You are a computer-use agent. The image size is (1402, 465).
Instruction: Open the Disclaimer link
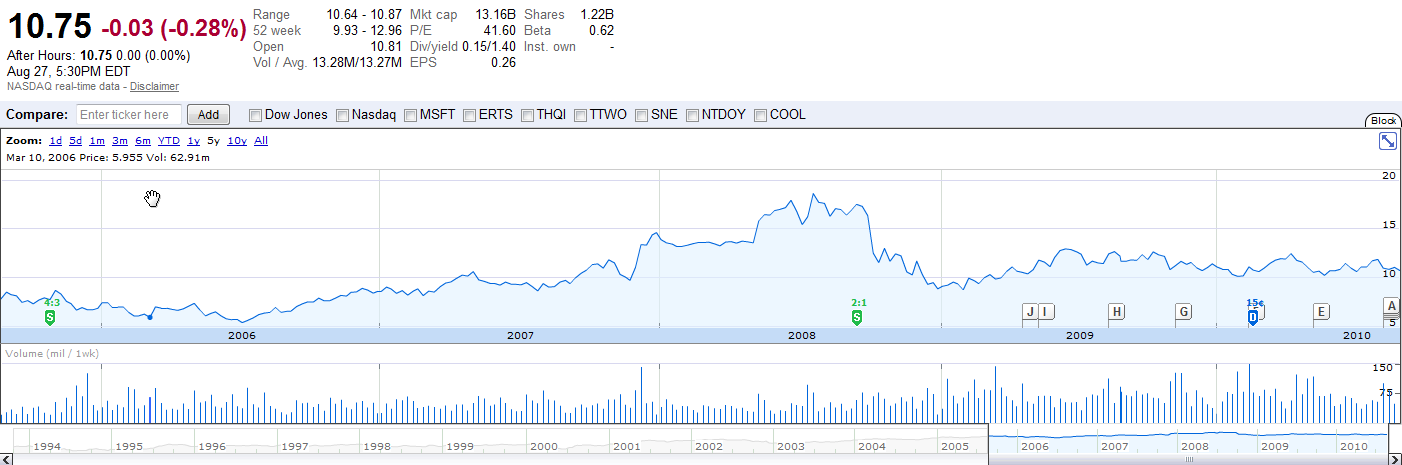(154, 87)
